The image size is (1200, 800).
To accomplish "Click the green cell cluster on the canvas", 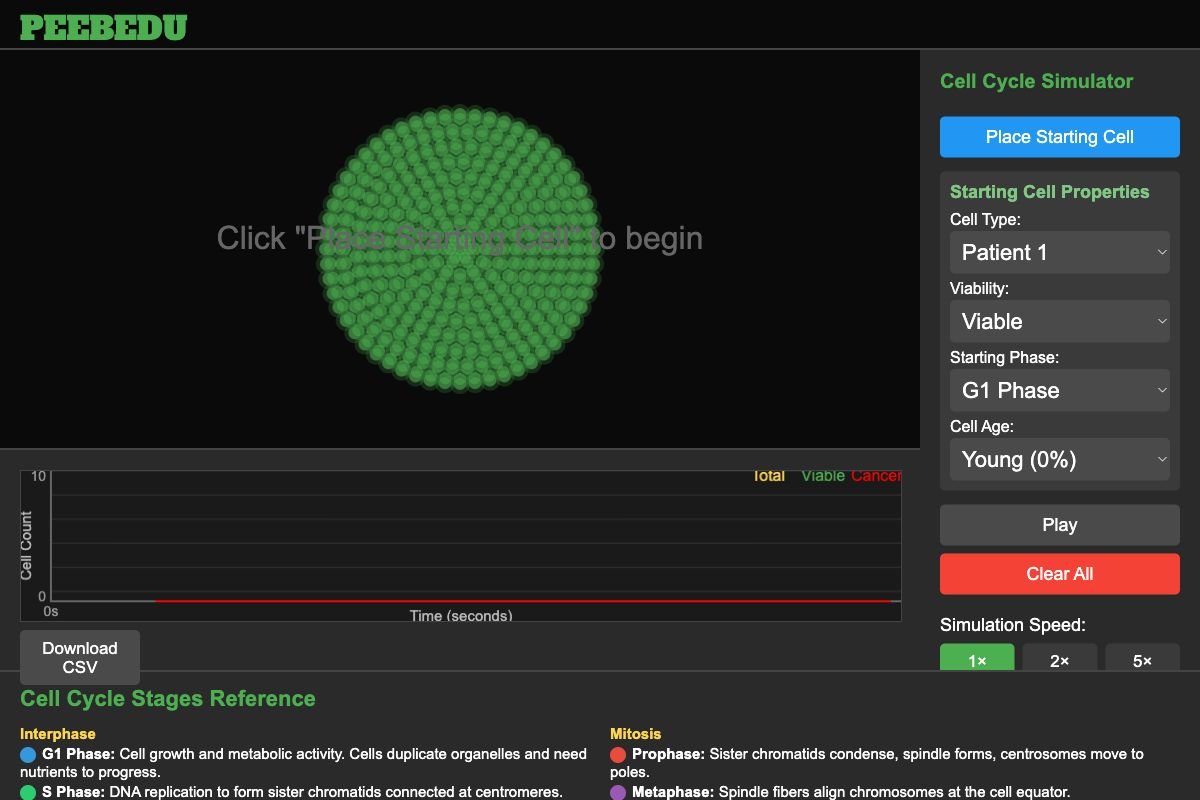I will (460, 248).
